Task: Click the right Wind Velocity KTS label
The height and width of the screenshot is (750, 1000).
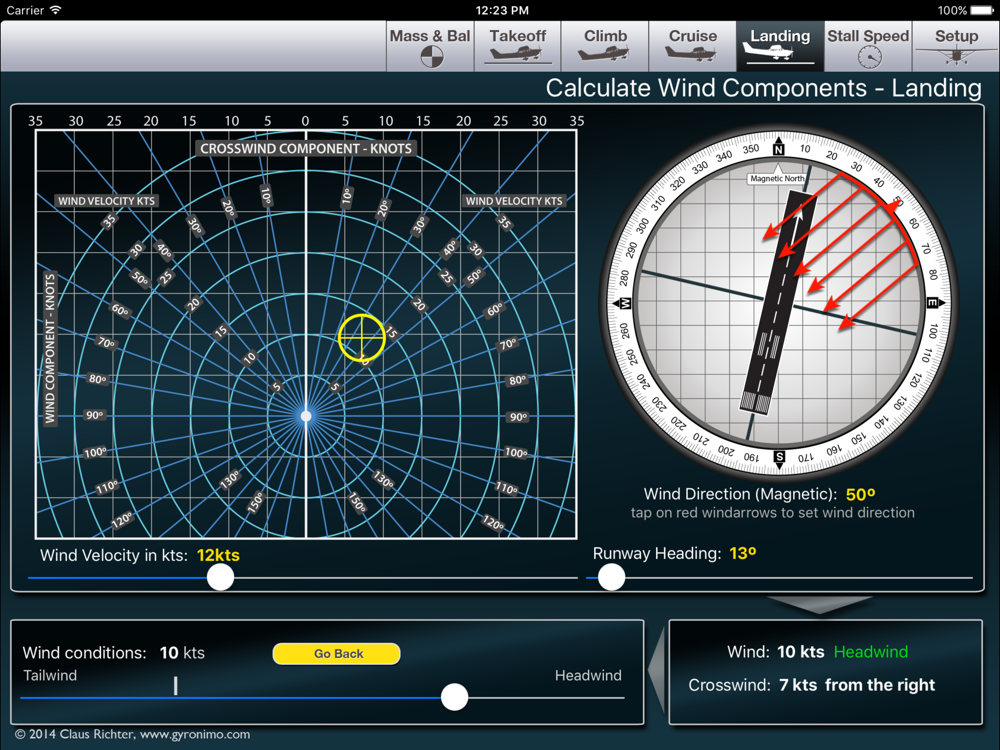Action: pyautogui.click(x=514, y=201)
